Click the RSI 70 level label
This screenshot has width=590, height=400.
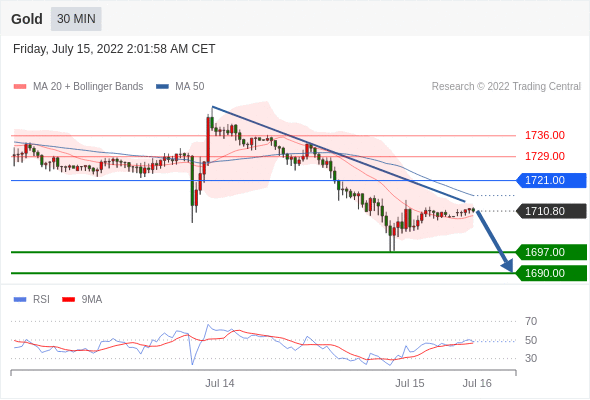point(531,321)
